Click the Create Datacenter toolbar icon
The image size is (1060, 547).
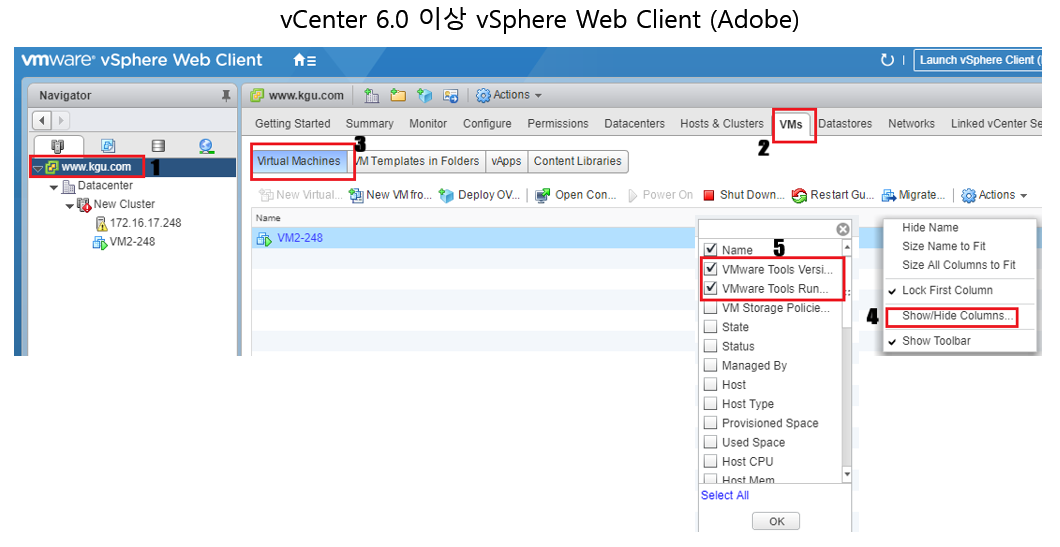click(372, 95)
